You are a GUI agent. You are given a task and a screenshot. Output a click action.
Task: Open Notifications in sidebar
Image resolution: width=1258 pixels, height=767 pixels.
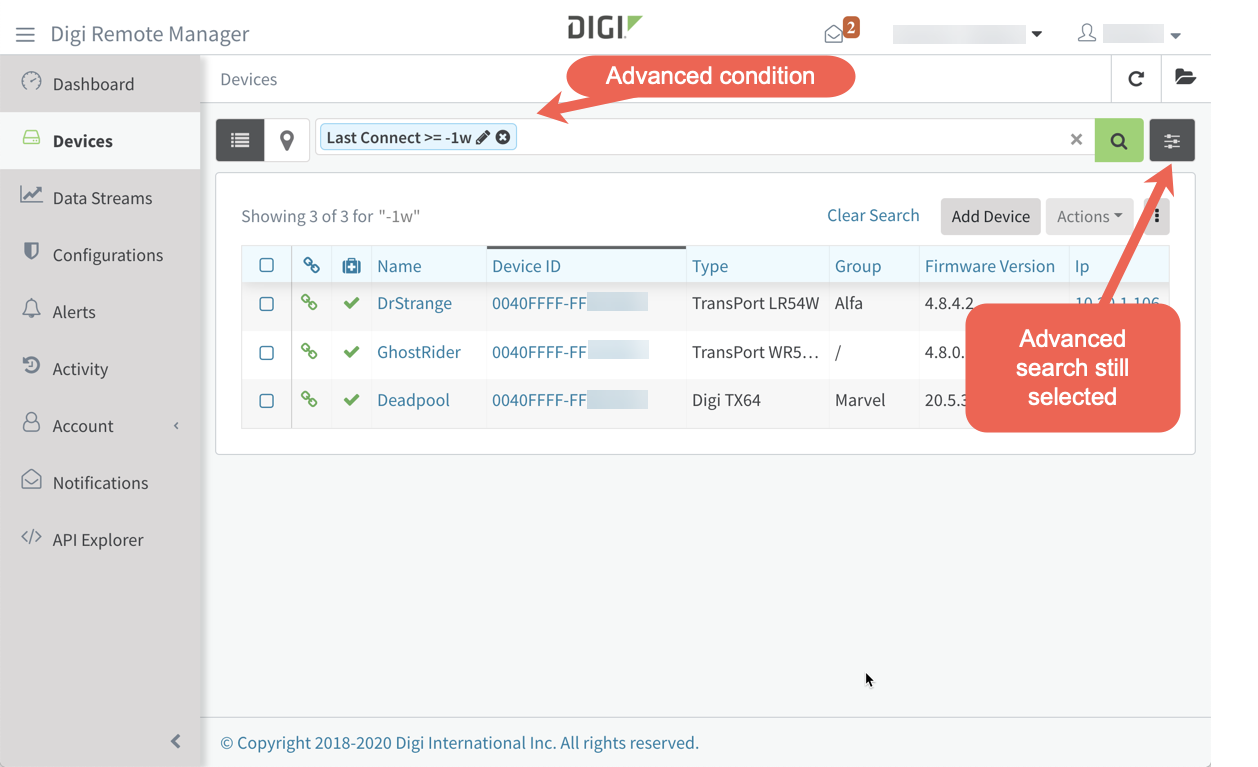(100, 482)
